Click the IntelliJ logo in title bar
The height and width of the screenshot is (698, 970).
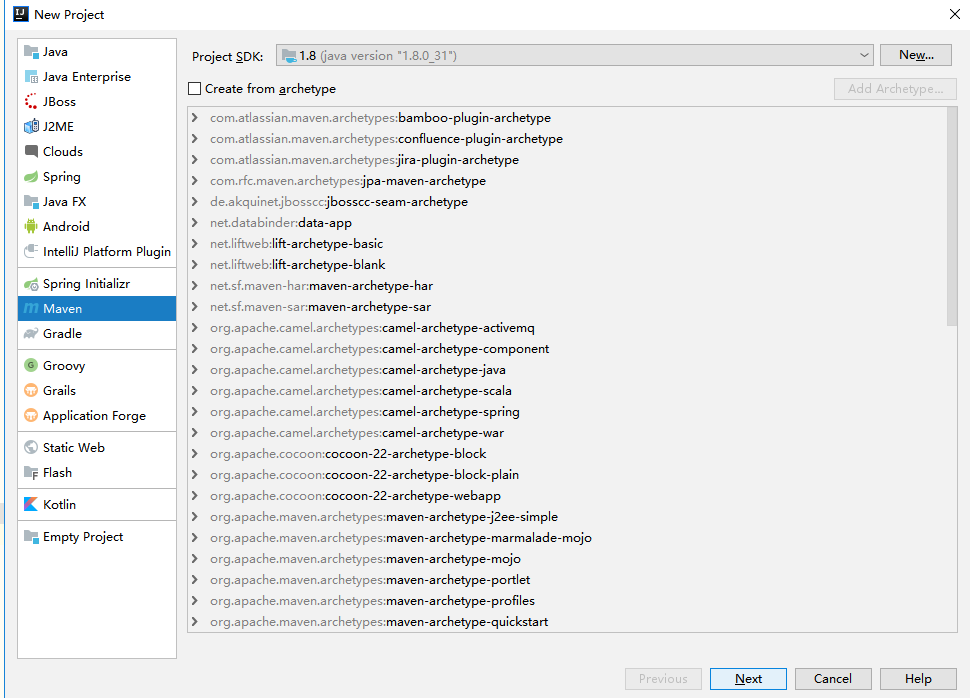20,14
